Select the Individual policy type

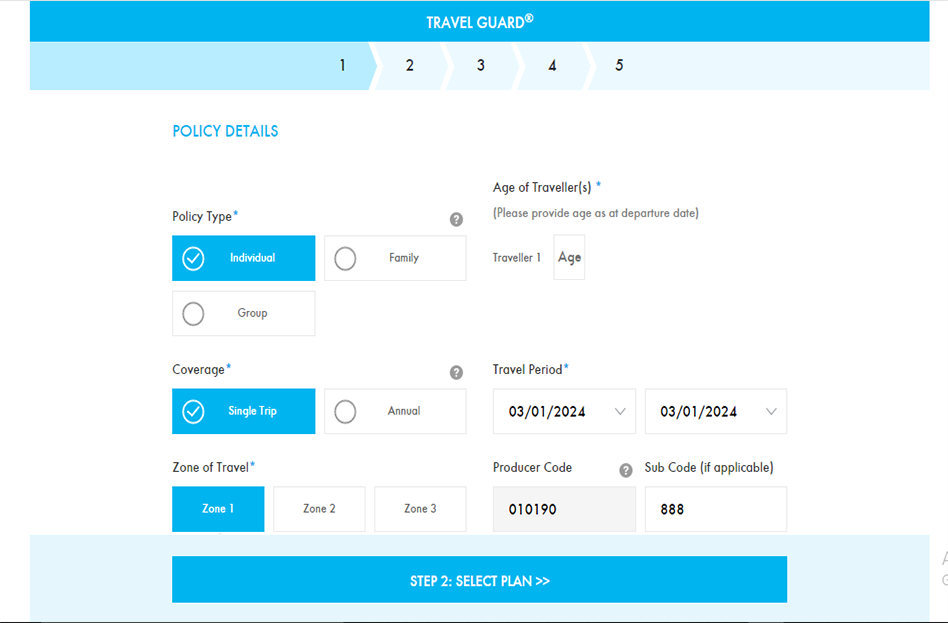pos(244,258)
